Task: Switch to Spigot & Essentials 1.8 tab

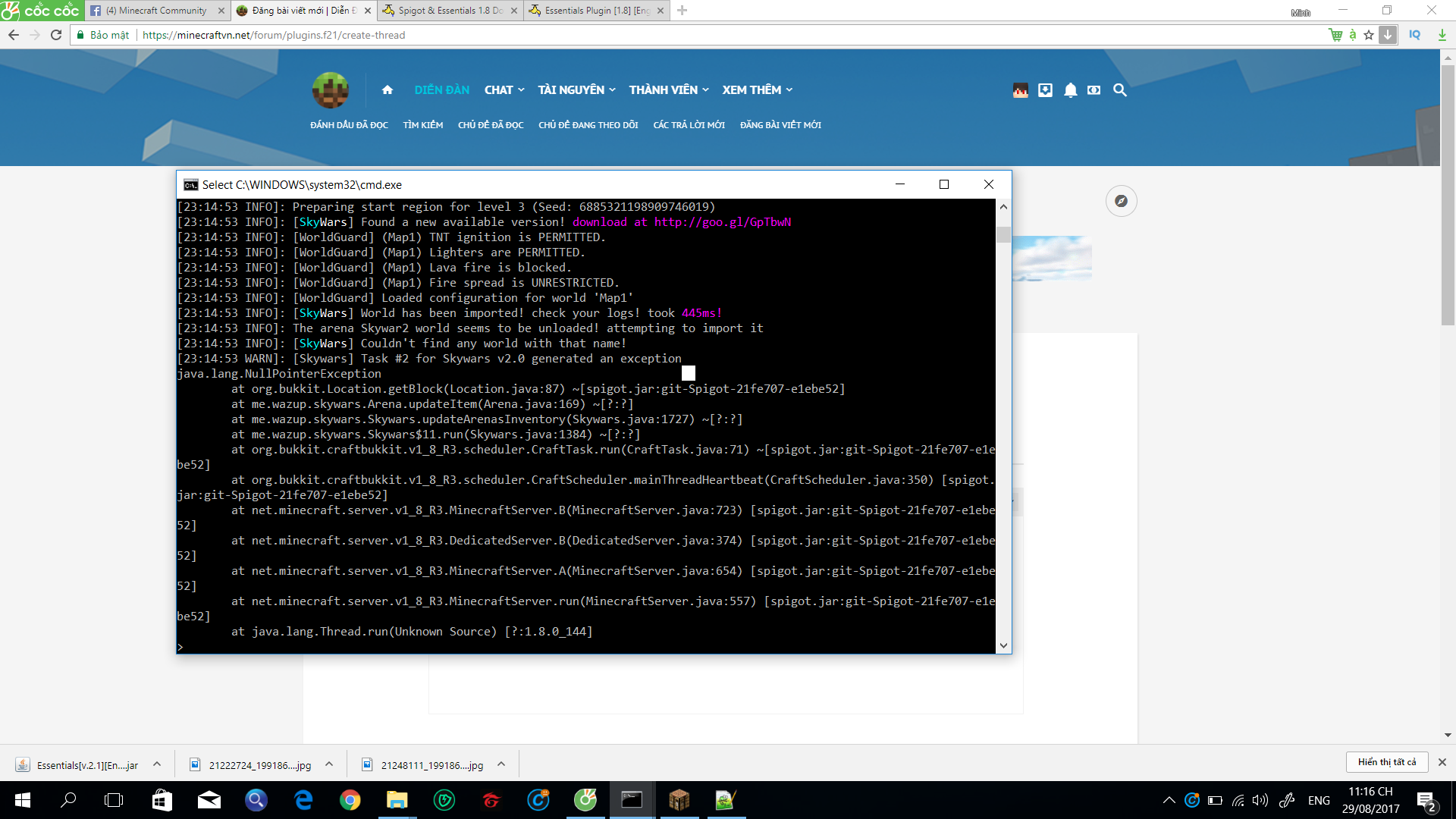Action: [x=449, y=11]
